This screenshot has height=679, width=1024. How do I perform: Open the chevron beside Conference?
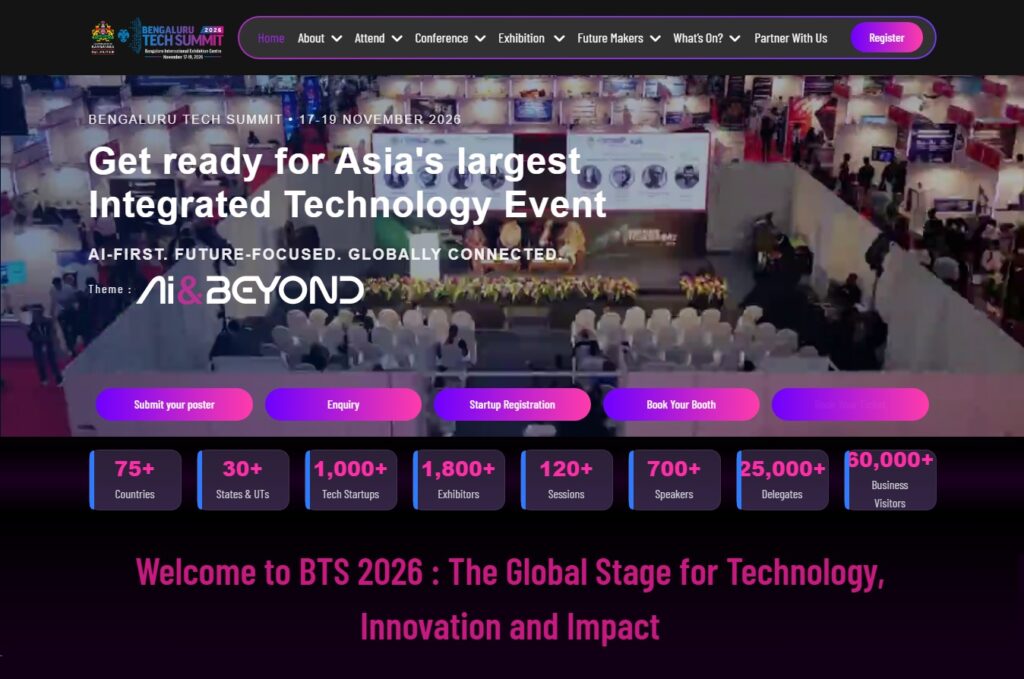(x=480, y=39)
